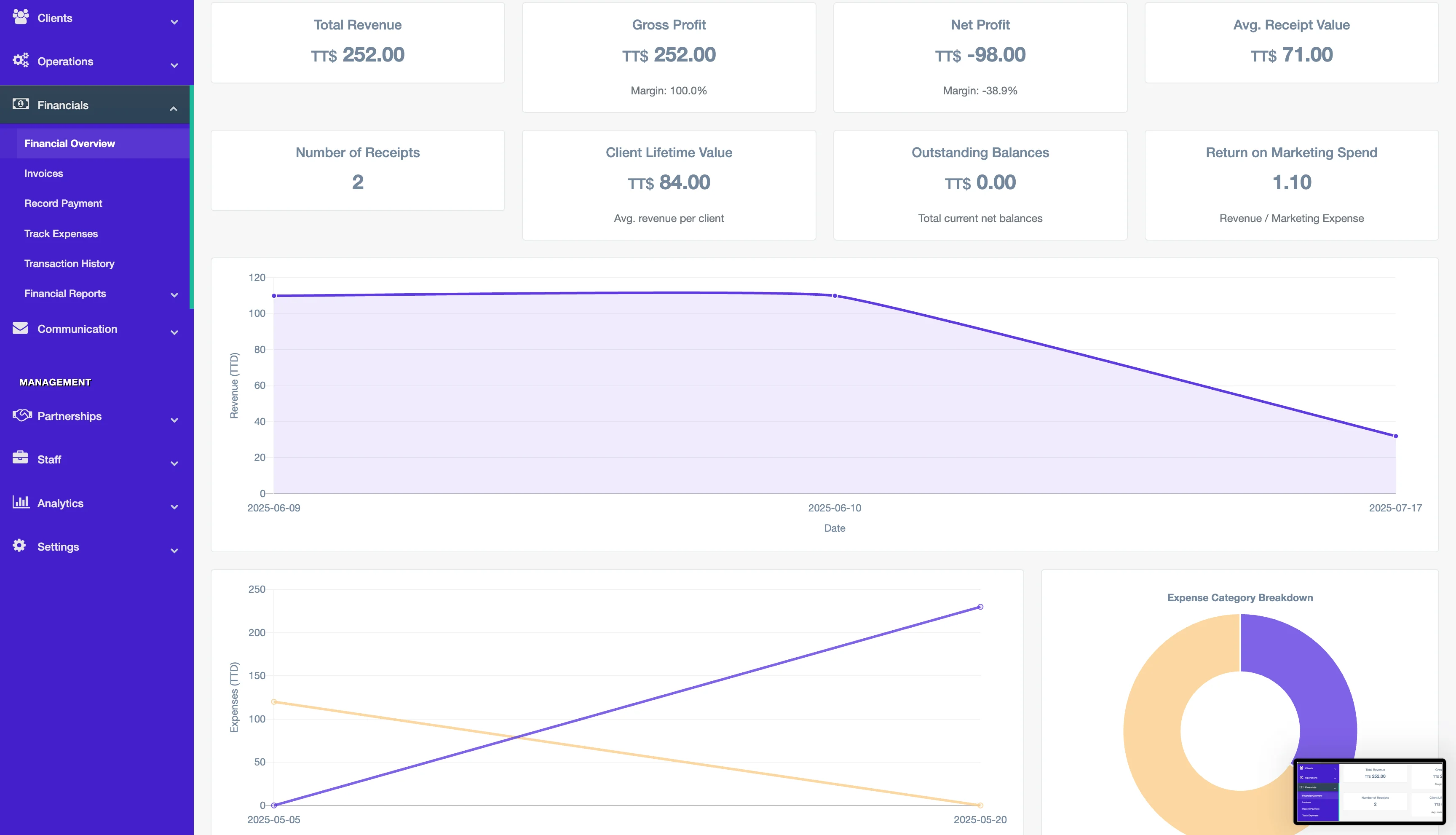The image size is (1456, 835).
Task: Click the Operations gears icon
Action: 21,60
